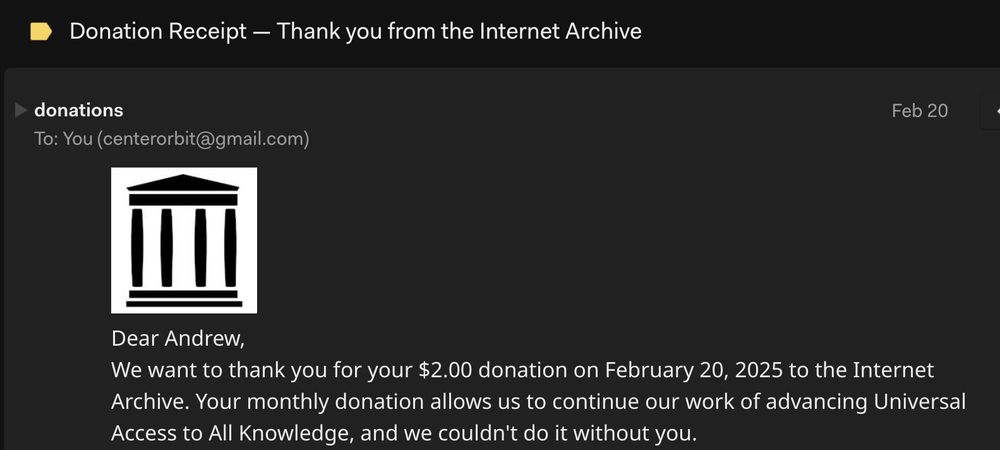The height and width of the screenshot is (450, 1000).
Task: Click the "To: You" recipient label
Action: point(63,139)
